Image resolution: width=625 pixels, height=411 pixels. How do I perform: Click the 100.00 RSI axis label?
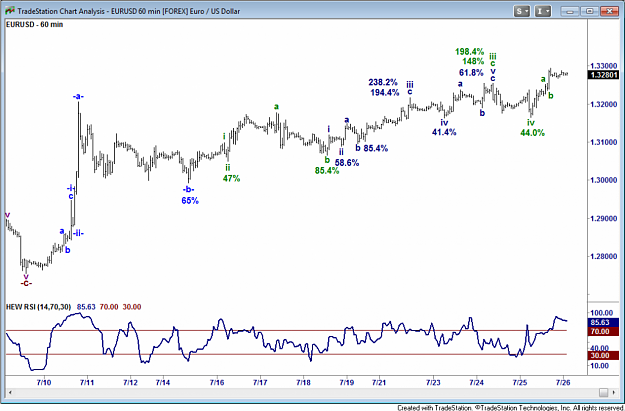click(602, 313)
